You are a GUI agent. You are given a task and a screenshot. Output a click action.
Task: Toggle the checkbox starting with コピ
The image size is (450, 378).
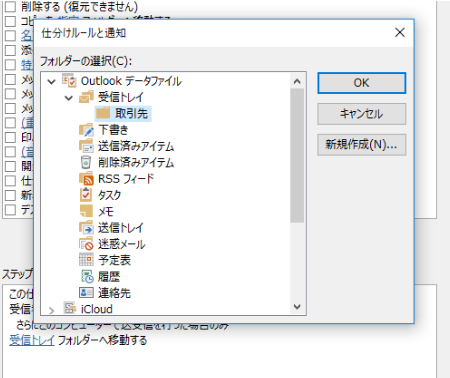coord(10,21)
